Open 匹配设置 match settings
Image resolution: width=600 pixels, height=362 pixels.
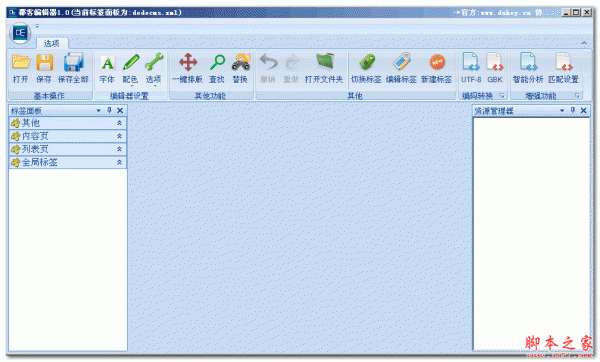563,68
